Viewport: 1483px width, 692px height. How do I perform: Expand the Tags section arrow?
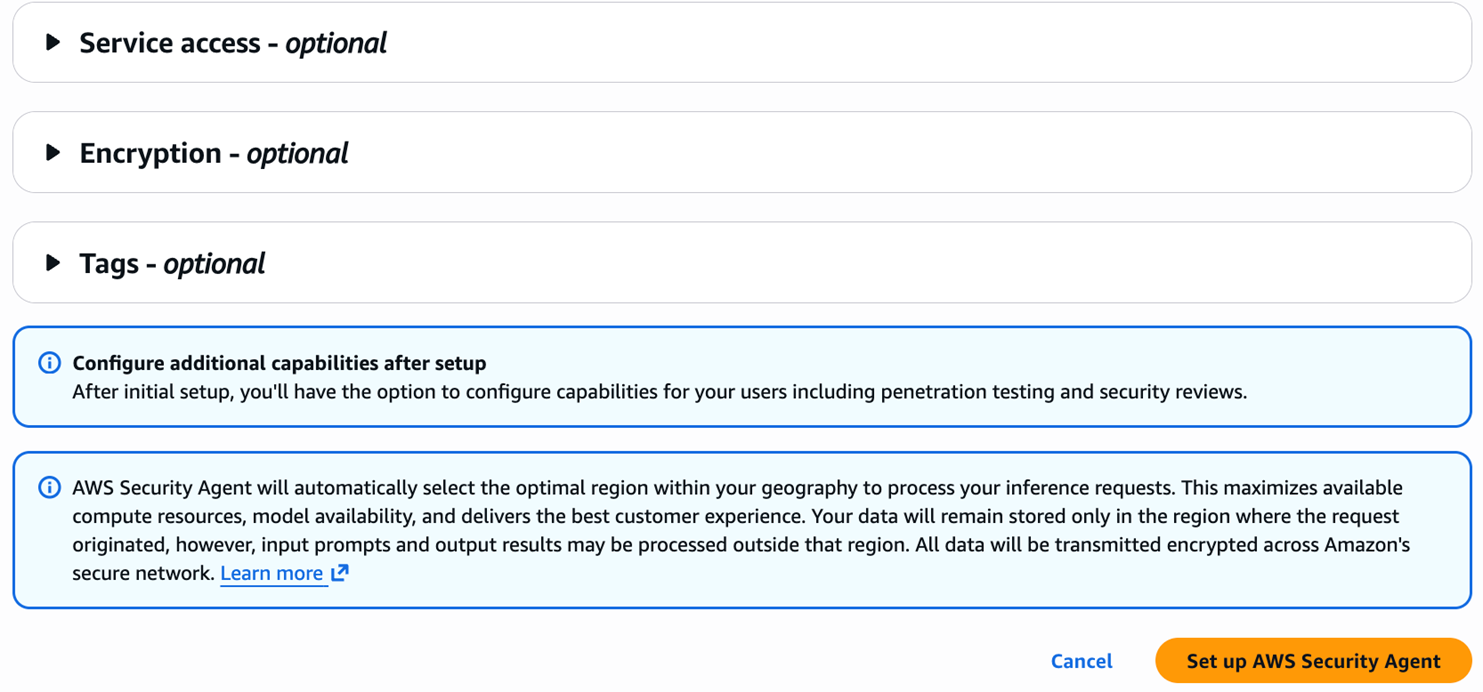pos(53,263)
